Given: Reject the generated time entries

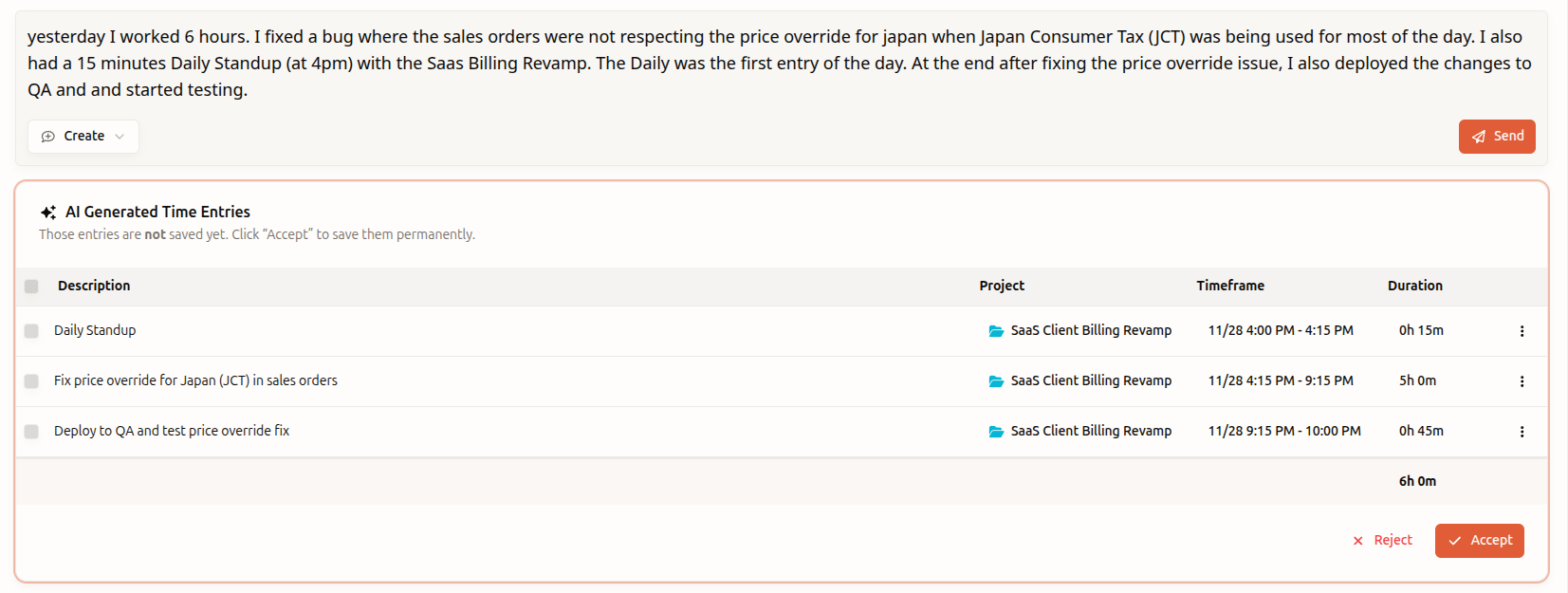Looking at the screenshot, I should 1382,541.
